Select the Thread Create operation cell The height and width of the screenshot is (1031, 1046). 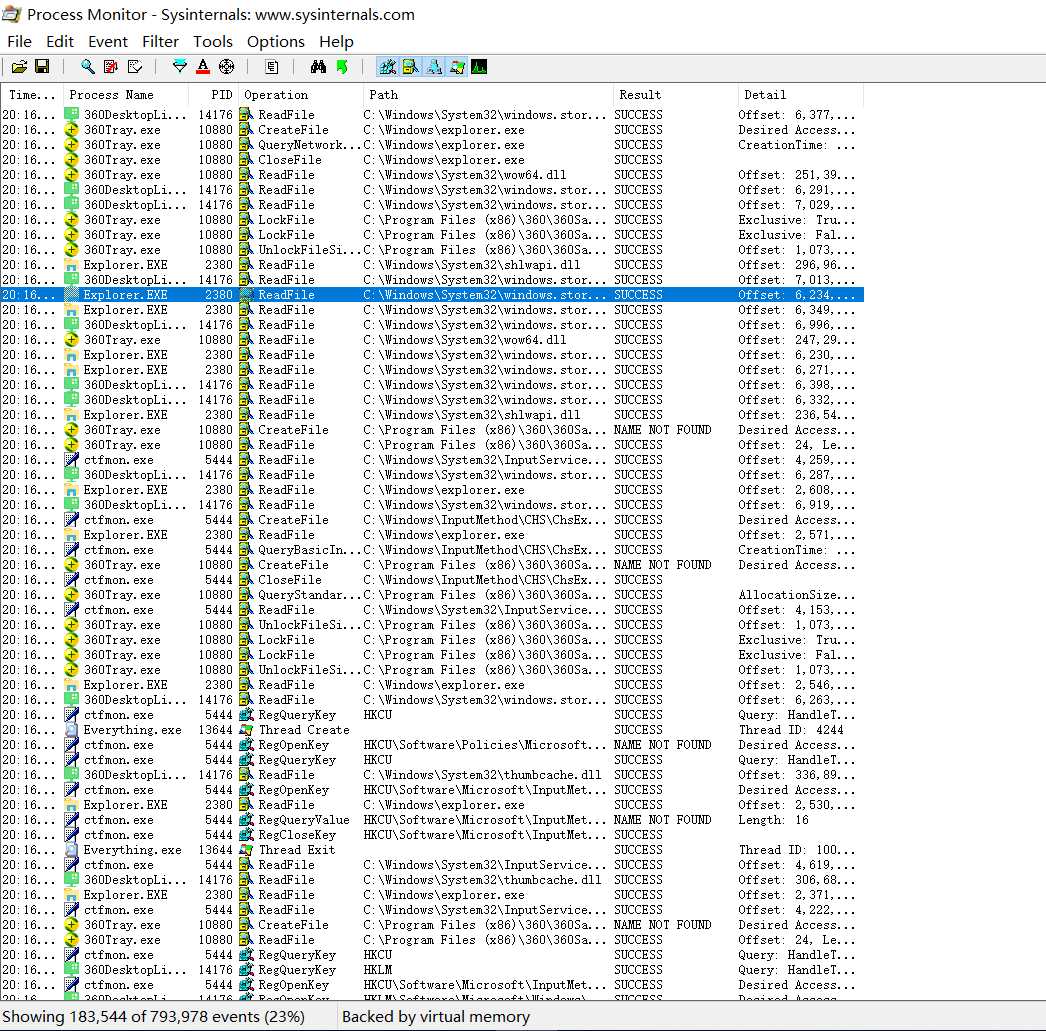tap(304, 730)
